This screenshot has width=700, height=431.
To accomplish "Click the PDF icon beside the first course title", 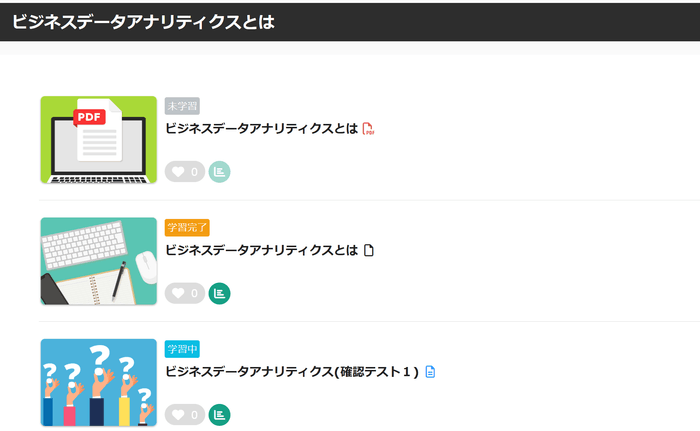I will (368, 129).
